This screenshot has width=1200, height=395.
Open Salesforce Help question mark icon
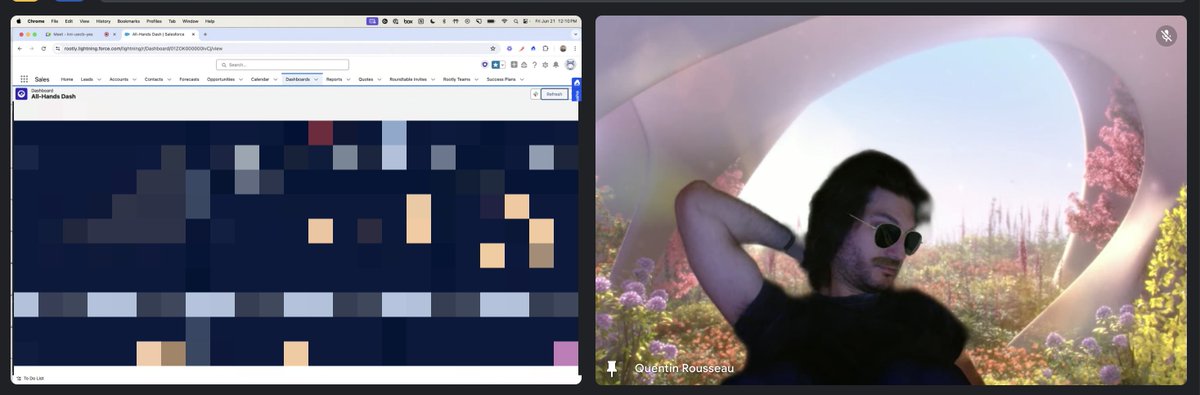(x=535, y=65)
